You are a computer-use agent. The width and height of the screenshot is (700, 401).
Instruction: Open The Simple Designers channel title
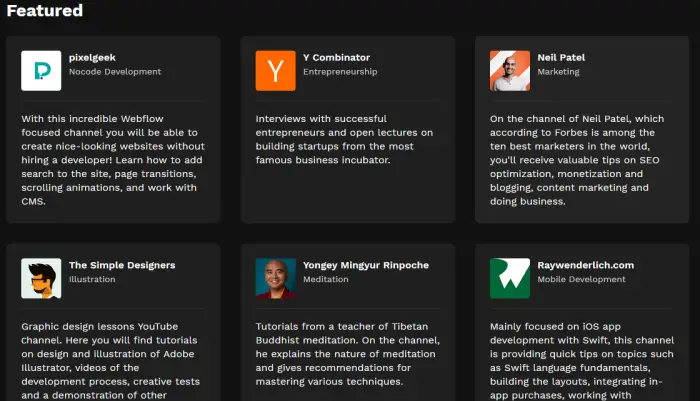coord(122,265)
